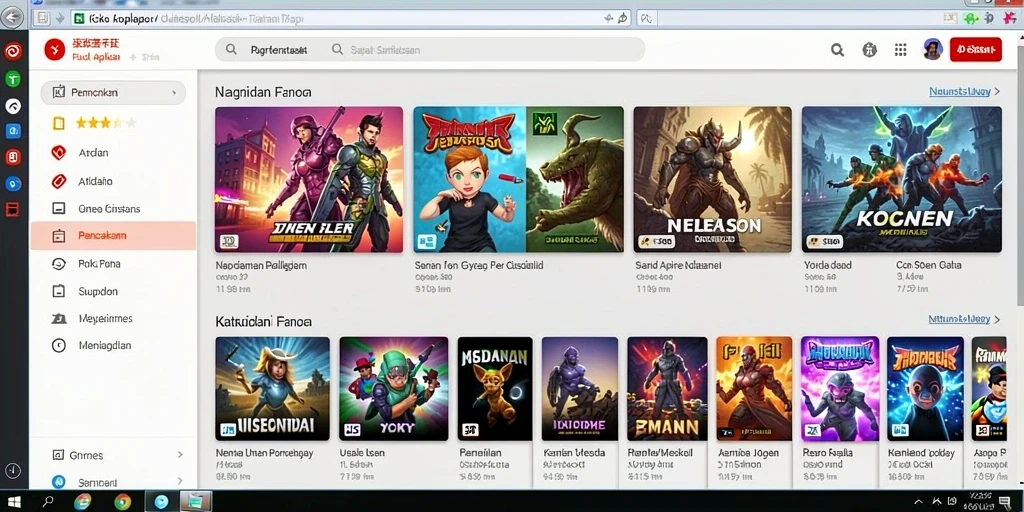Select Gneo Gristans in the sidebar
Screen dimensions: 1024x512
(109, 209)
